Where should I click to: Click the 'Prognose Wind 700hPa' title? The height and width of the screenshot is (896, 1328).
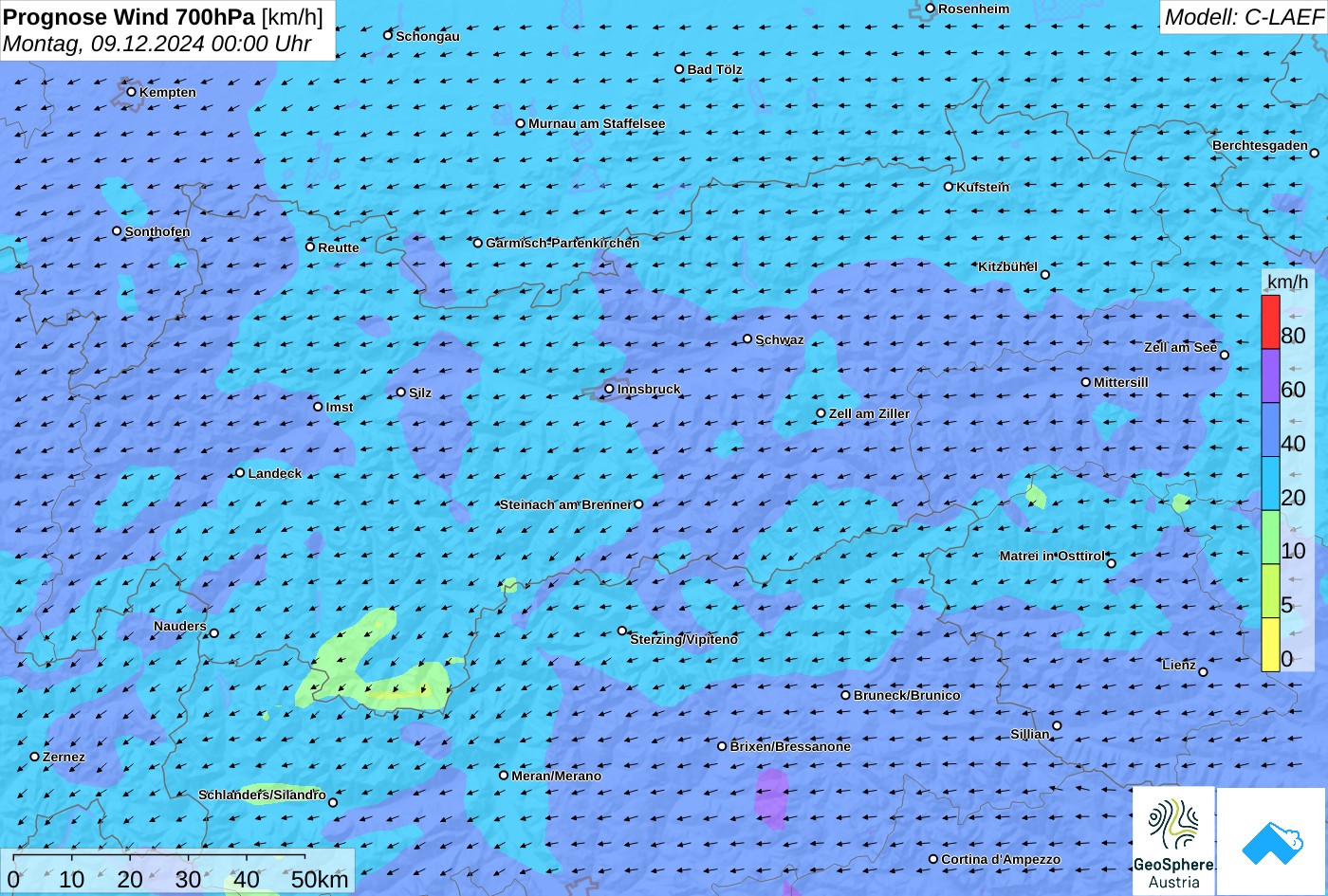[x=129, y=17]
